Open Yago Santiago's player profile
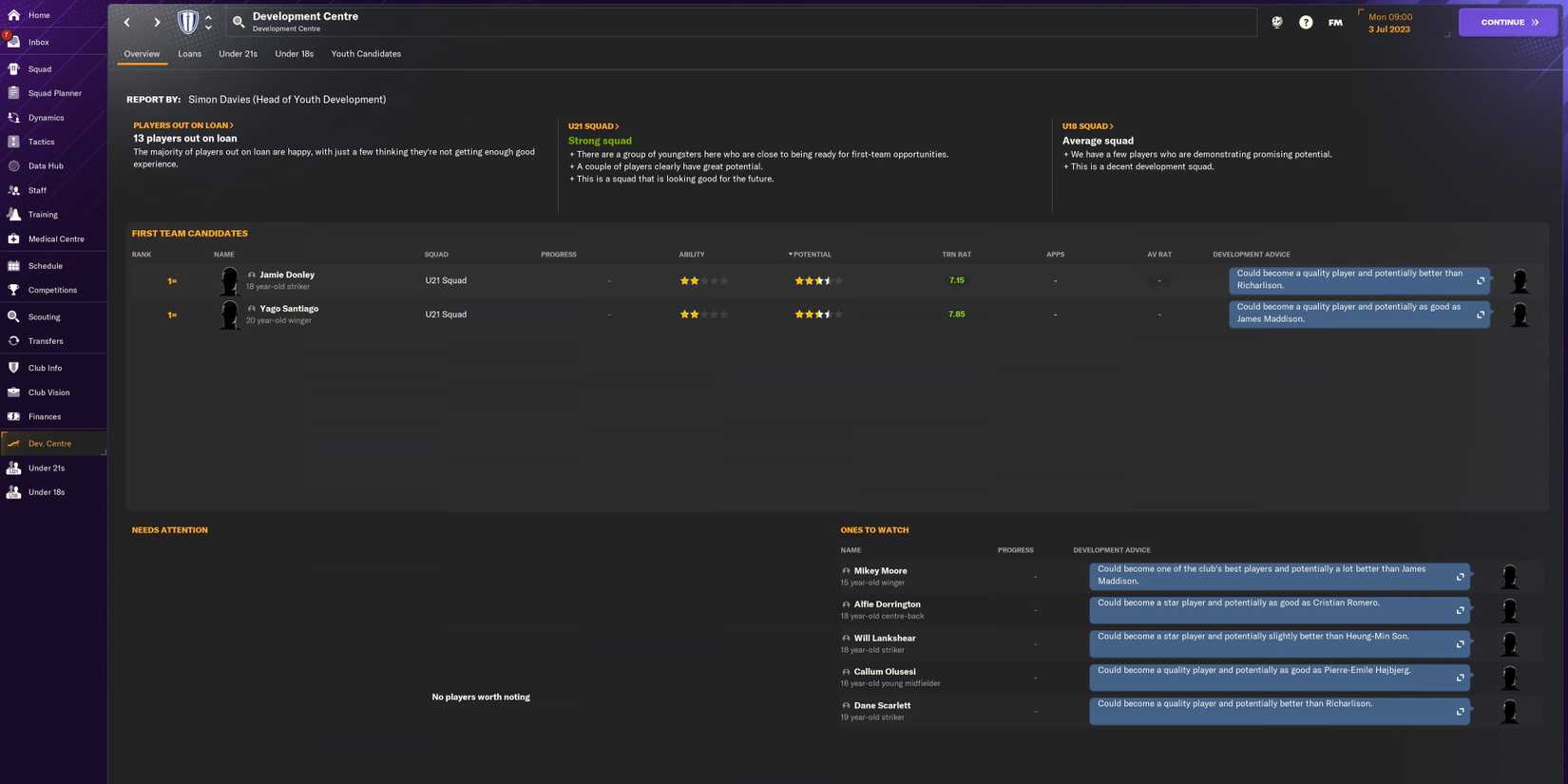 click(289, 309)
